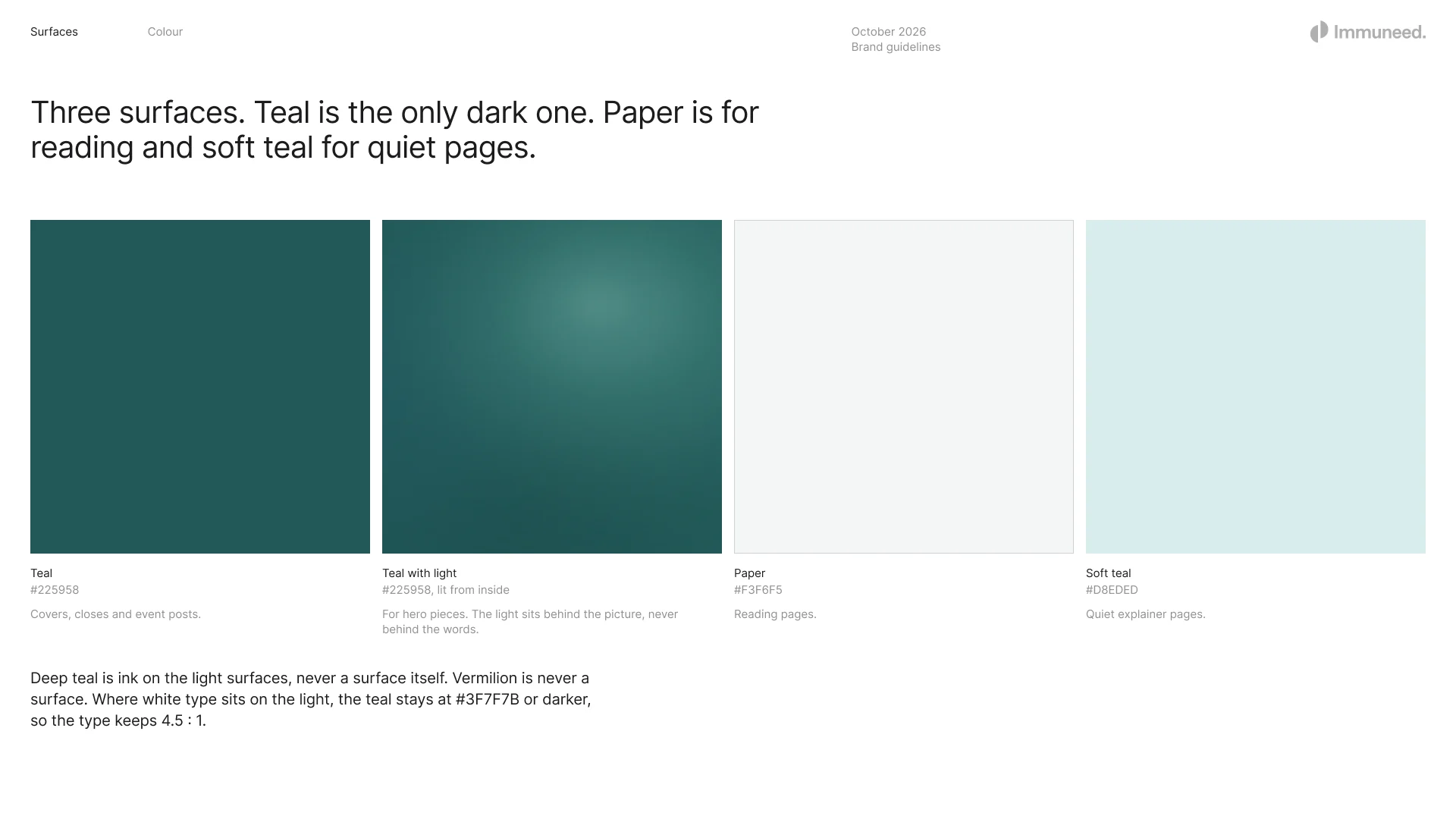Screen dimensions: 1456x819
Task: Select the #D8EDED hex value
Action: tap(1112, 590)
